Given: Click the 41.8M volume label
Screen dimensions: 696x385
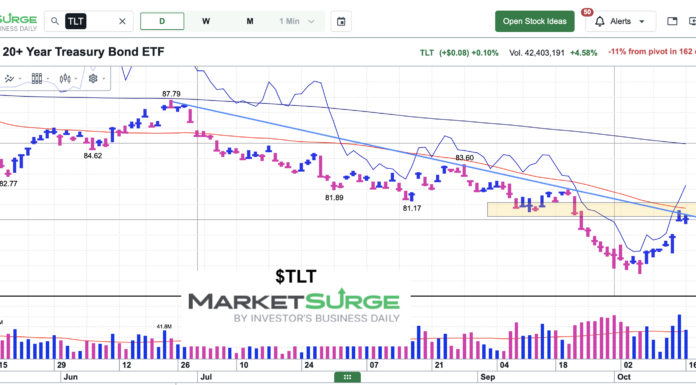Looking at the screenshot, I should [x=164, y=326].
